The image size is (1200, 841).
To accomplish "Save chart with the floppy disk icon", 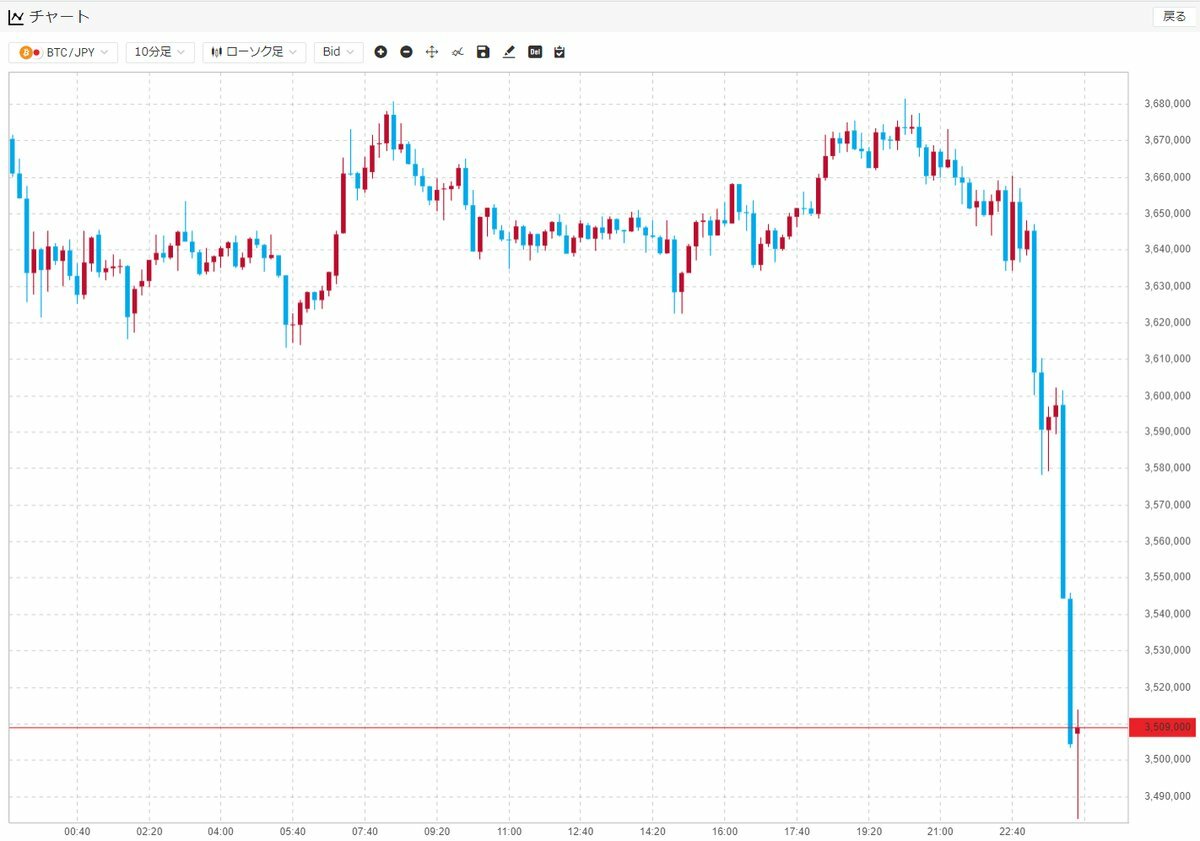I will [483, 52].
